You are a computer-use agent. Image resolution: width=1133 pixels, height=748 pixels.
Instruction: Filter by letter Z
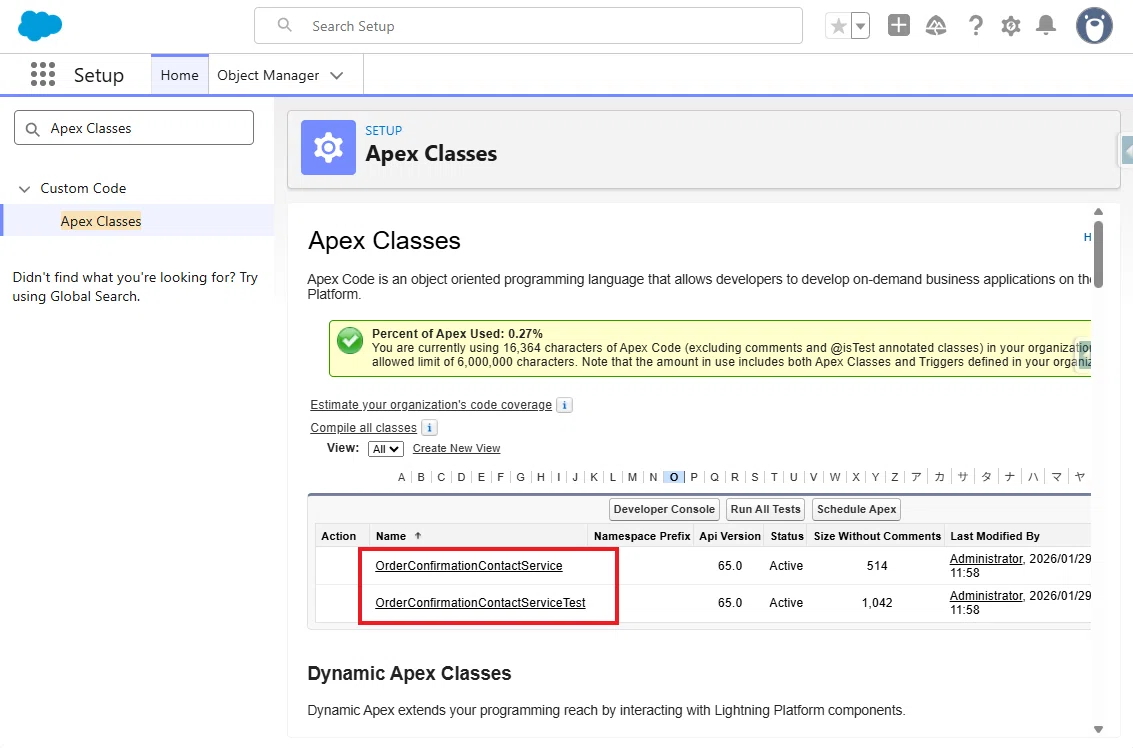pos(895,477)
